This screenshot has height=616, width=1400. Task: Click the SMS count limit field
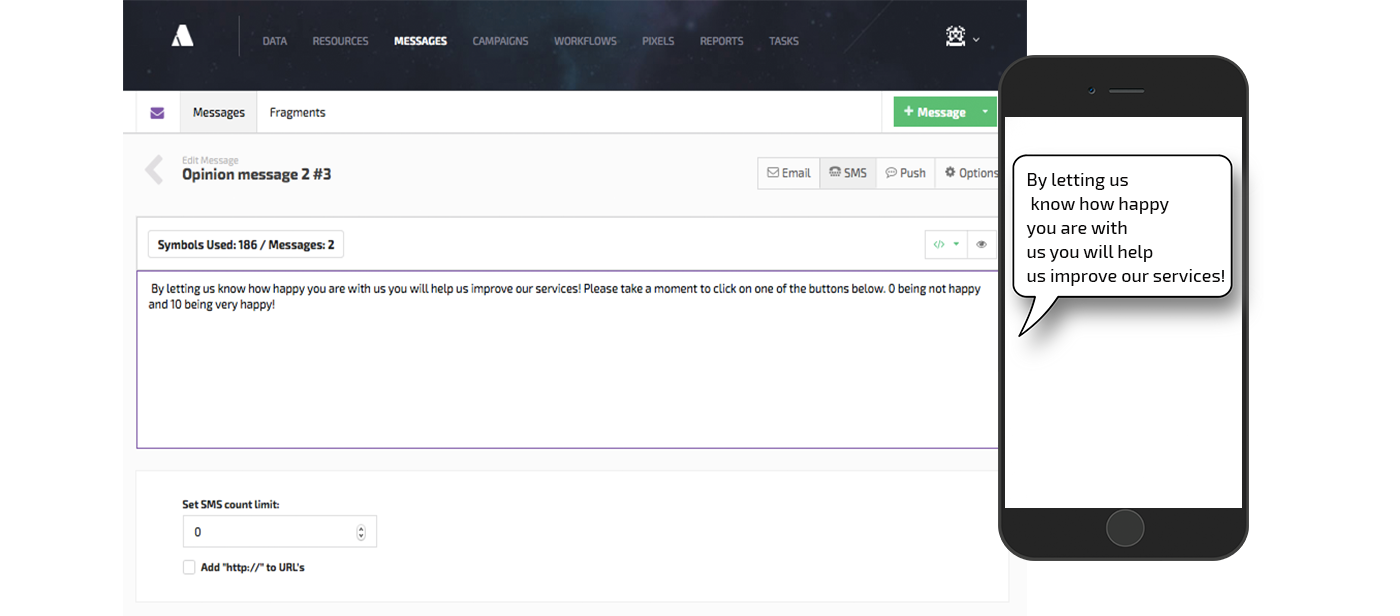279,532
